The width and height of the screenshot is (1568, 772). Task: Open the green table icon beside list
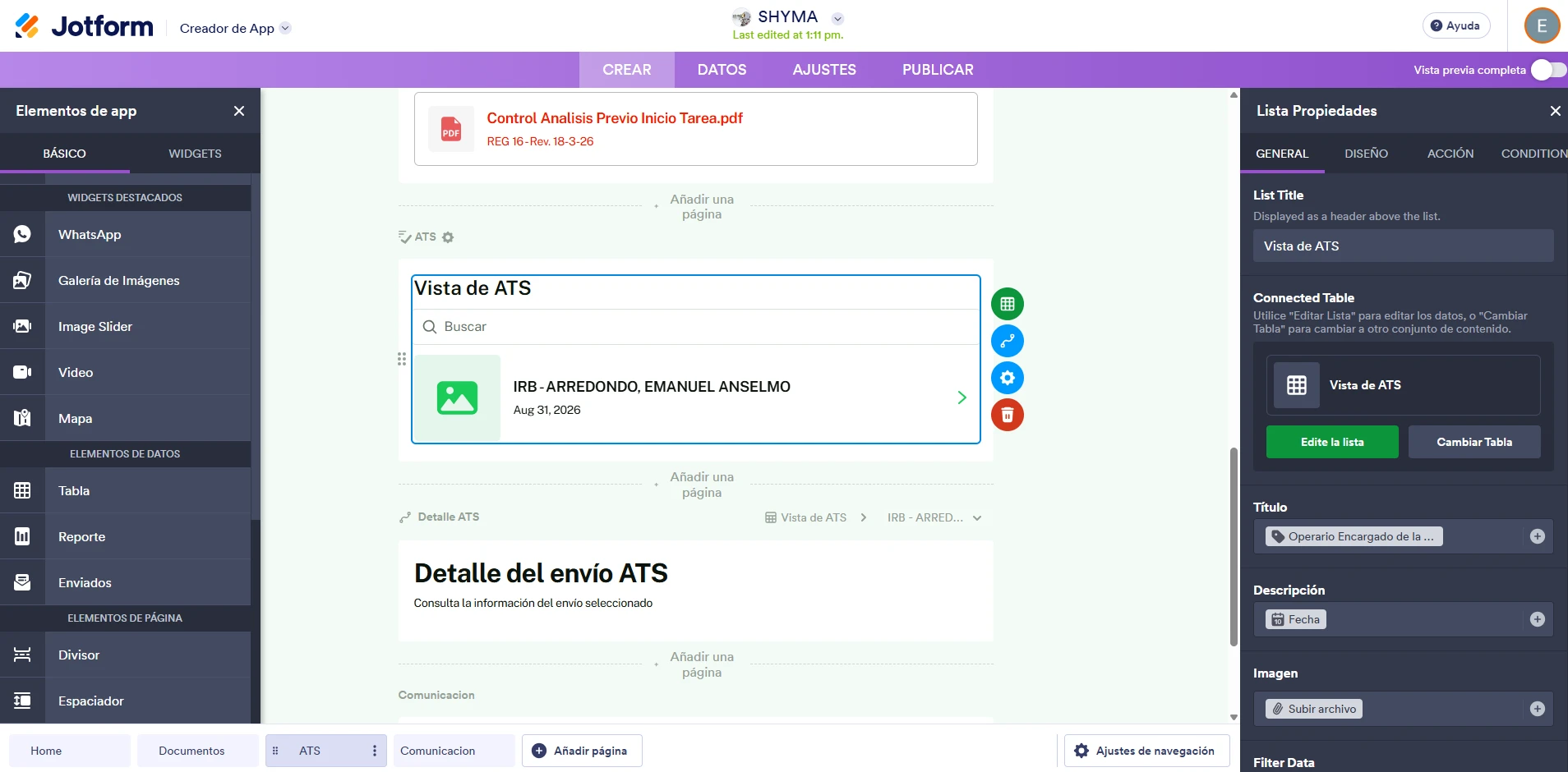[1008, 304]
